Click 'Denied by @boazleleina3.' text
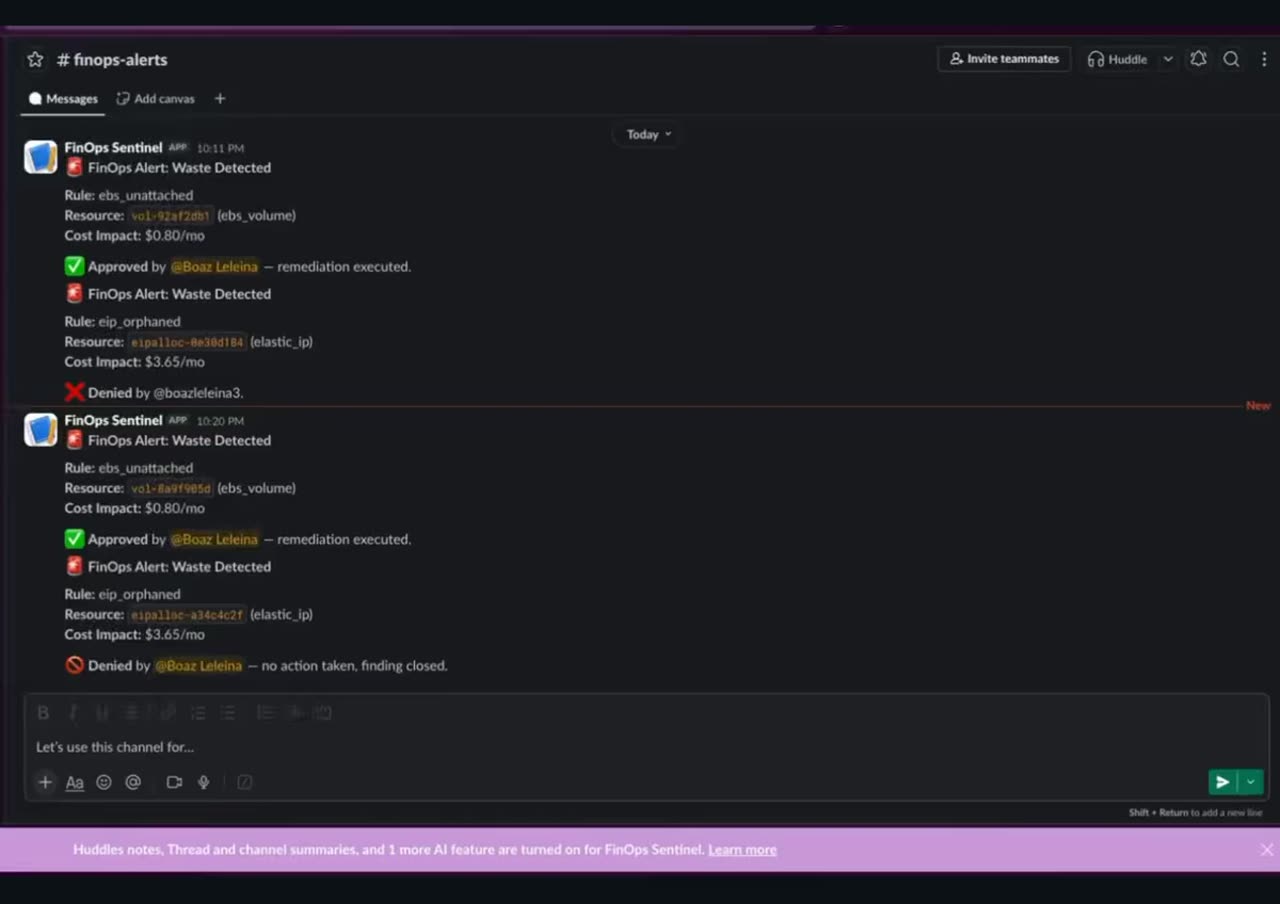The image size is (1280, 904). [165, 393]
